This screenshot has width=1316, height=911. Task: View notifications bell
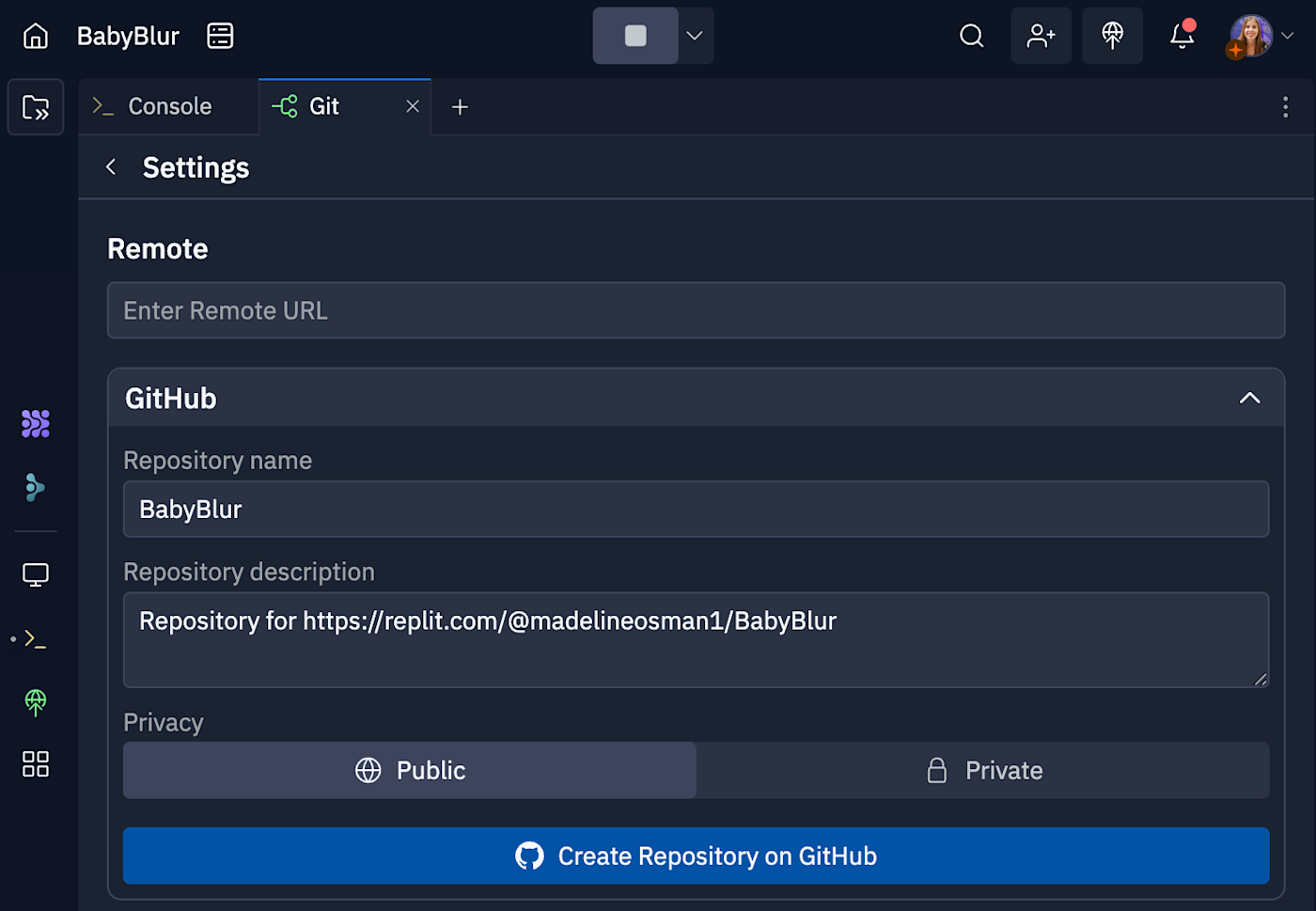point(1182,36)
